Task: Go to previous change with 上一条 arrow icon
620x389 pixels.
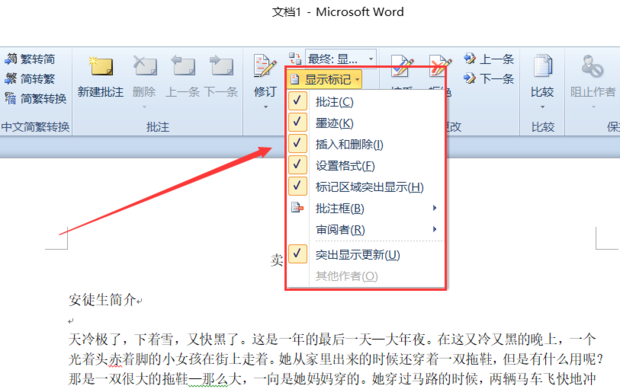Action: point(470,59)
